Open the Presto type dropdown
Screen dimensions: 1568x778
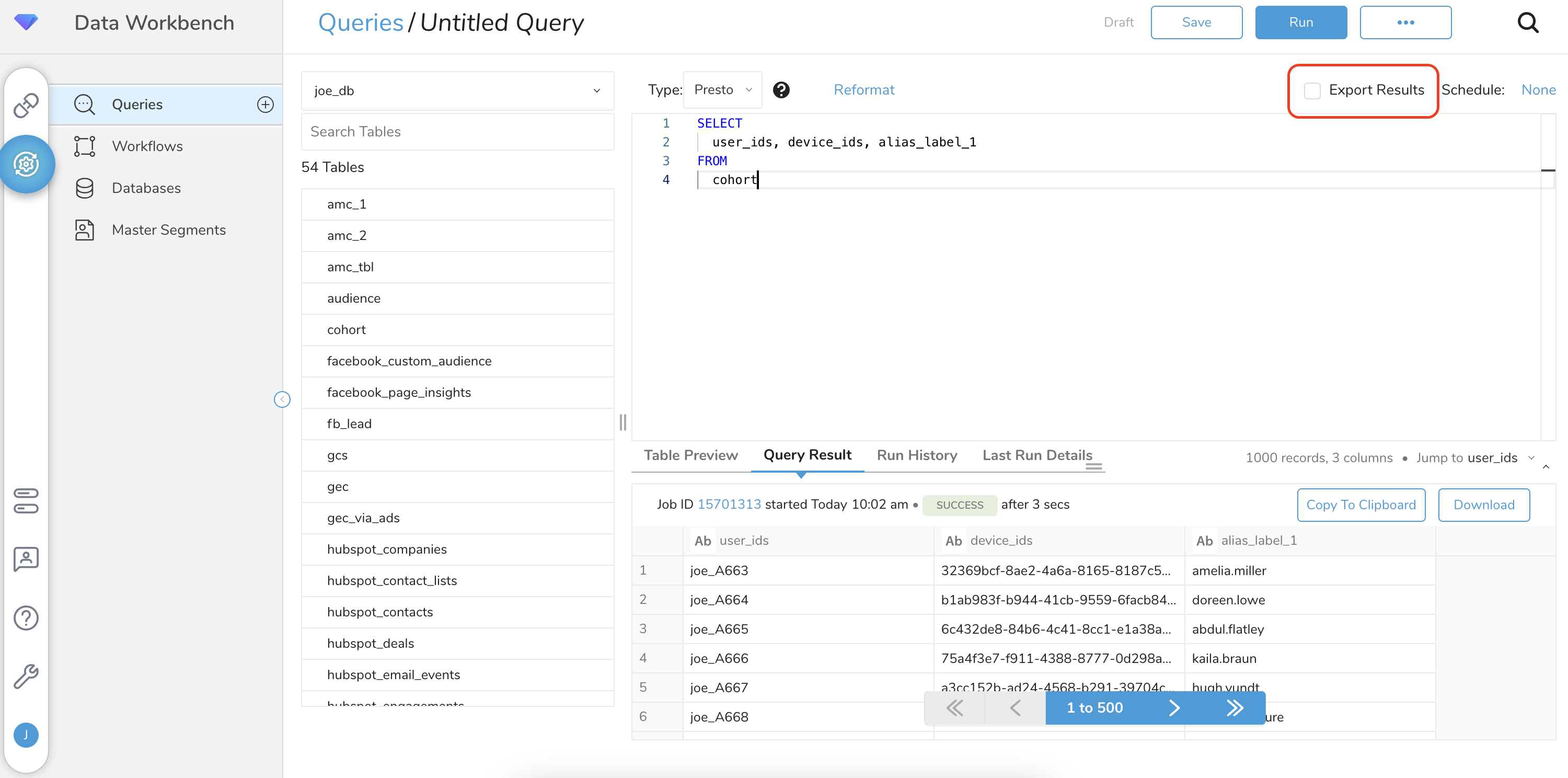point(722,90)
